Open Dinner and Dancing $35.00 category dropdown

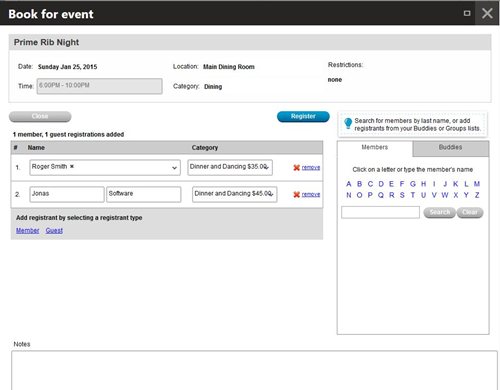(x=230, y=167)
